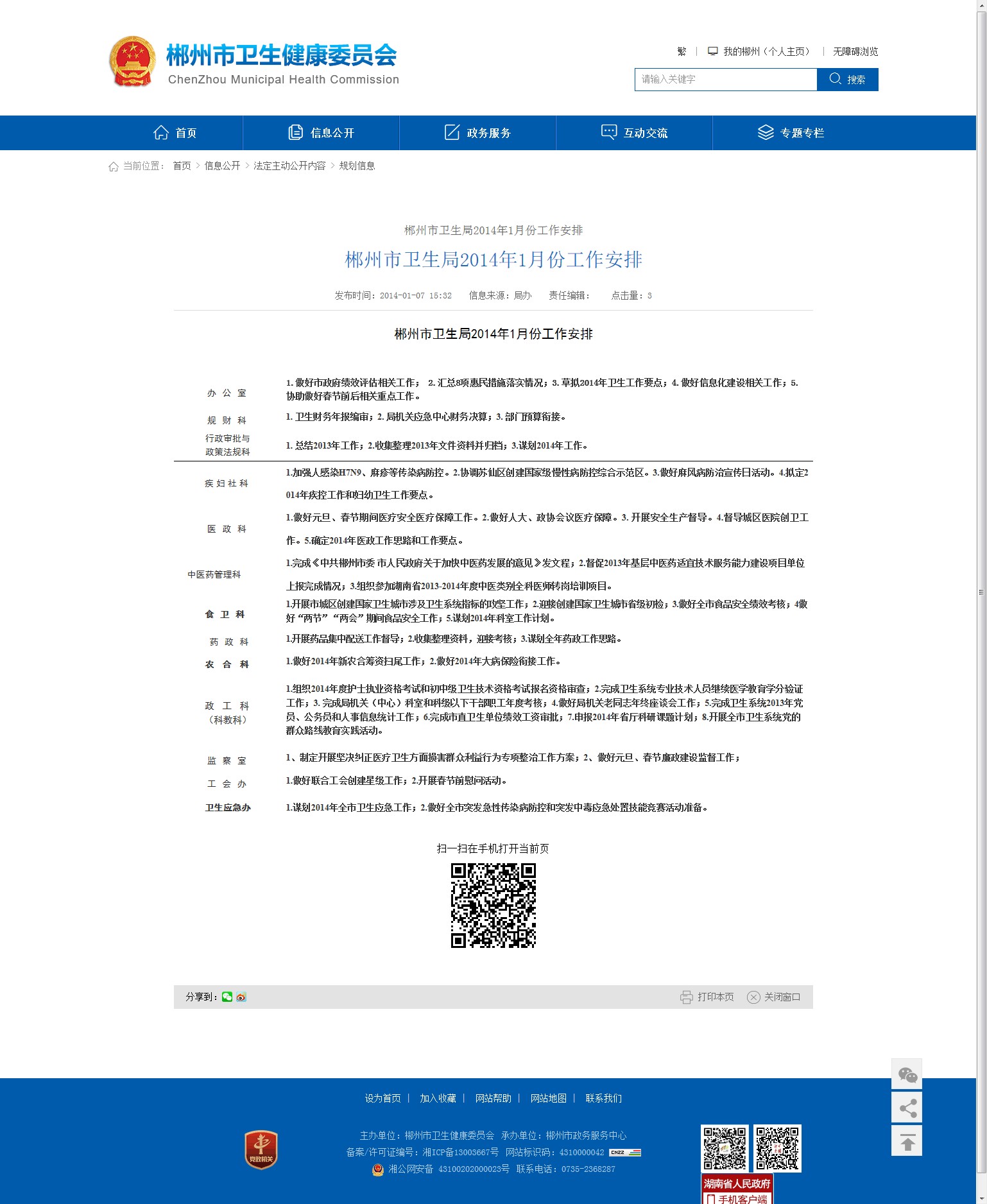Click the house icon in home tab

[161, 132]
